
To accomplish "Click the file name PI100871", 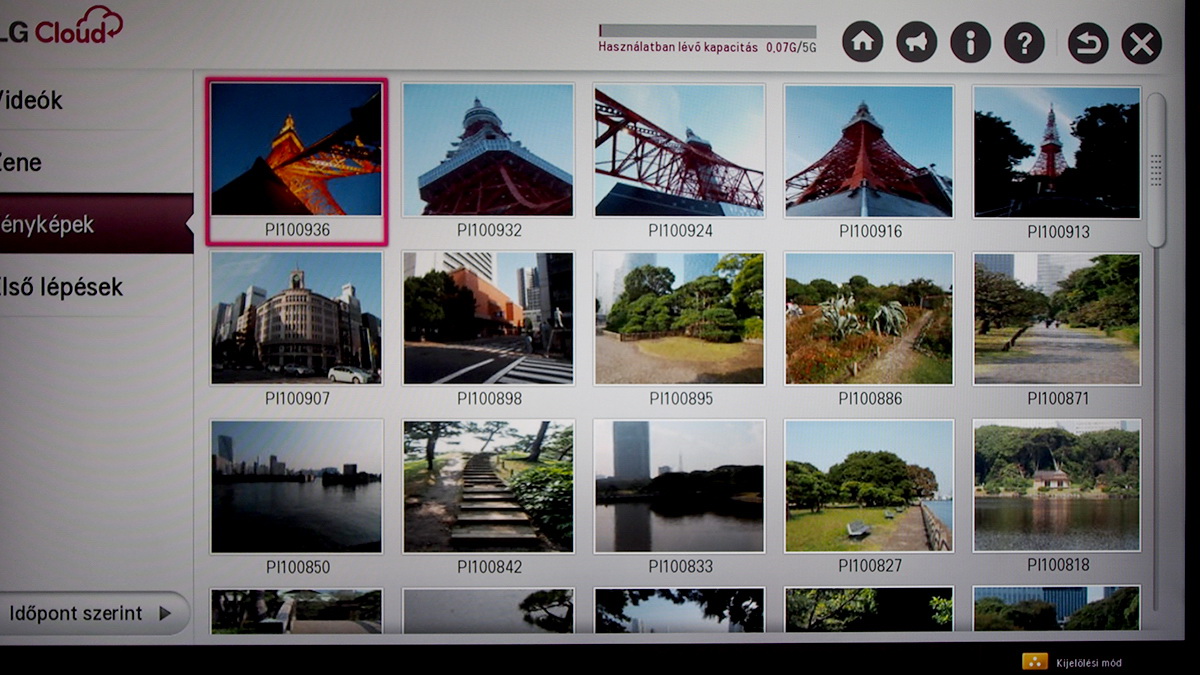I will pos(1058,398).
